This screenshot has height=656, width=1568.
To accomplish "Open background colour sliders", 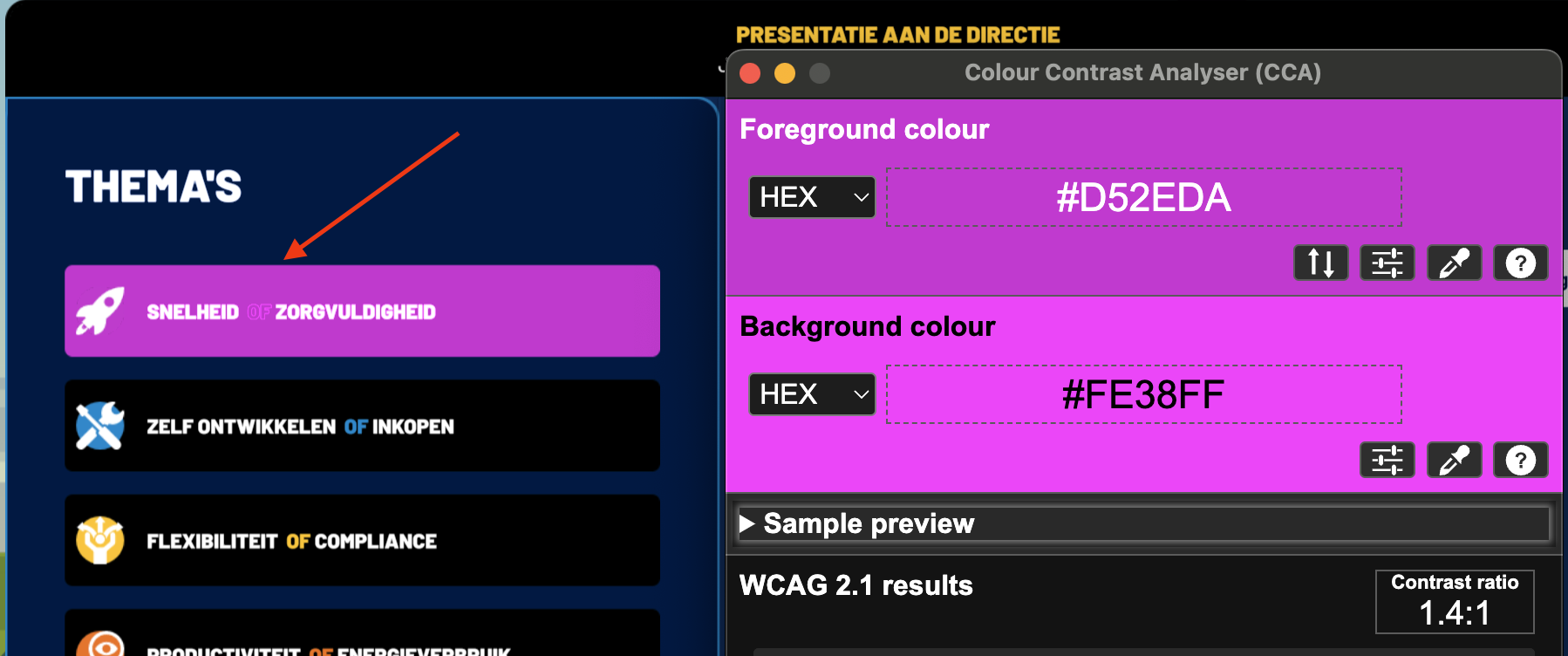I will click(1387, 460).
